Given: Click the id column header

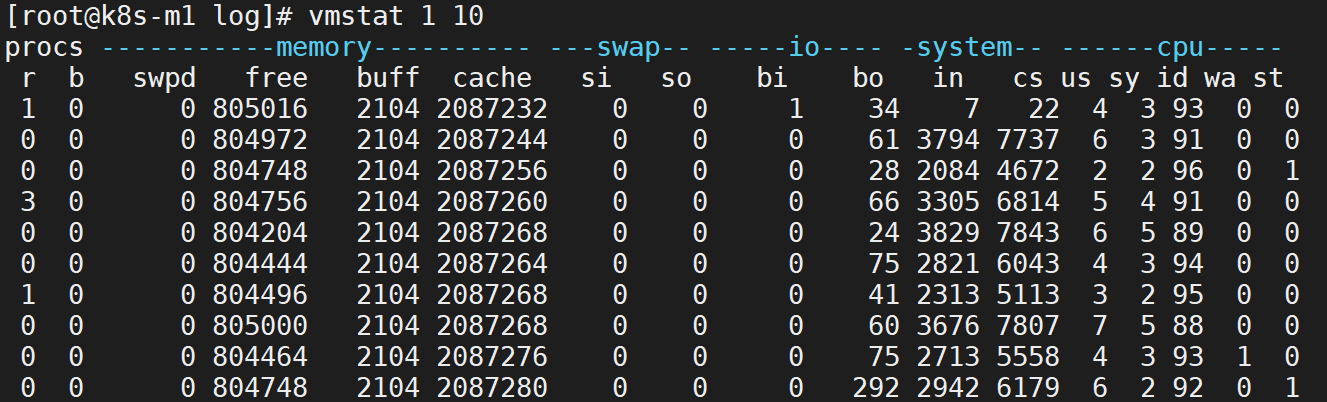Looking at the screenshot, I should point(1172,78).
